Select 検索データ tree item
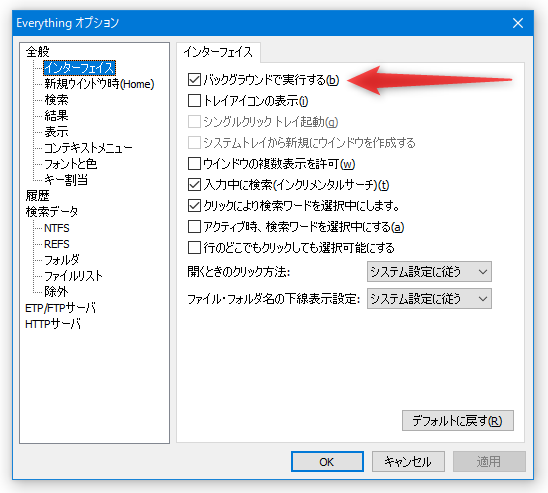548x493 pixels. [x=52, y=212]
